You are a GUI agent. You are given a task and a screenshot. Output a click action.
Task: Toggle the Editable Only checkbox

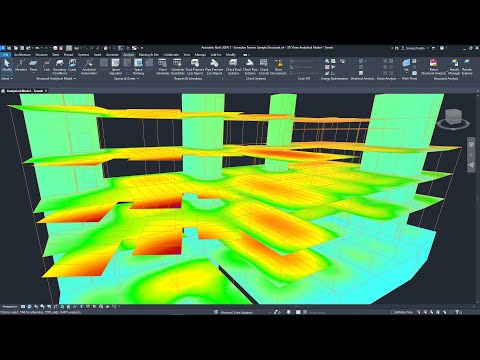coord(393,312)
